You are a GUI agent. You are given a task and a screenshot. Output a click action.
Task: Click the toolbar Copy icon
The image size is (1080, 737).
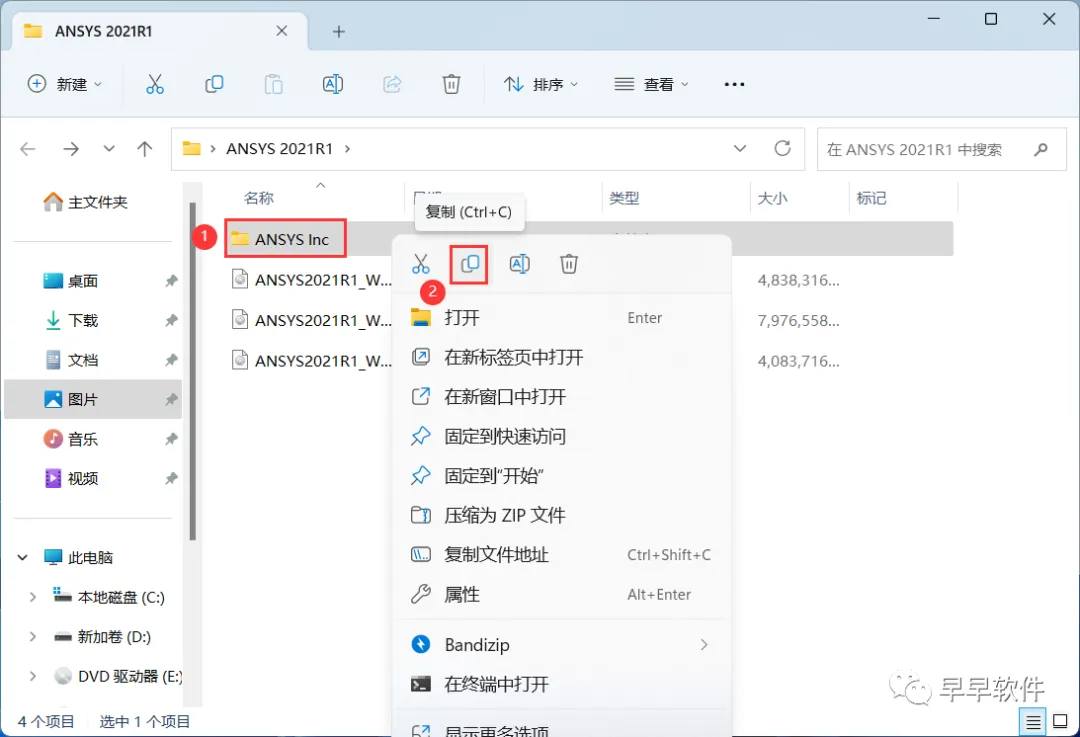tap(214, 84)
